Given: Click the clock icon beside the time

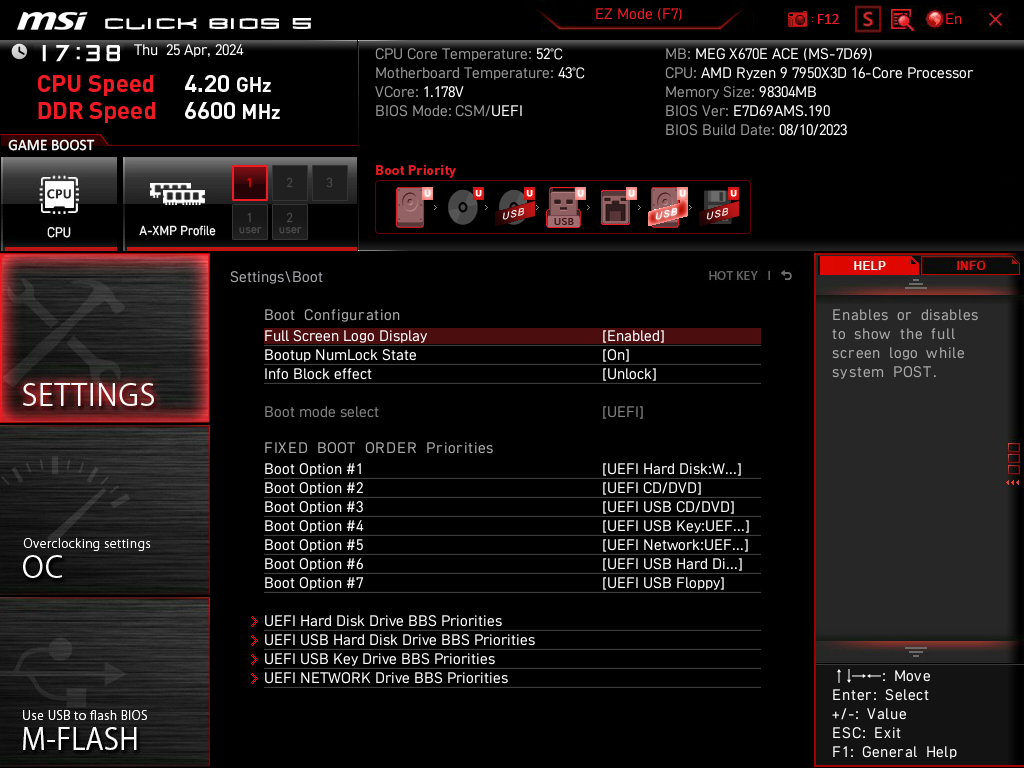Looking at the screenshot, I should click(x=20, y=52).
